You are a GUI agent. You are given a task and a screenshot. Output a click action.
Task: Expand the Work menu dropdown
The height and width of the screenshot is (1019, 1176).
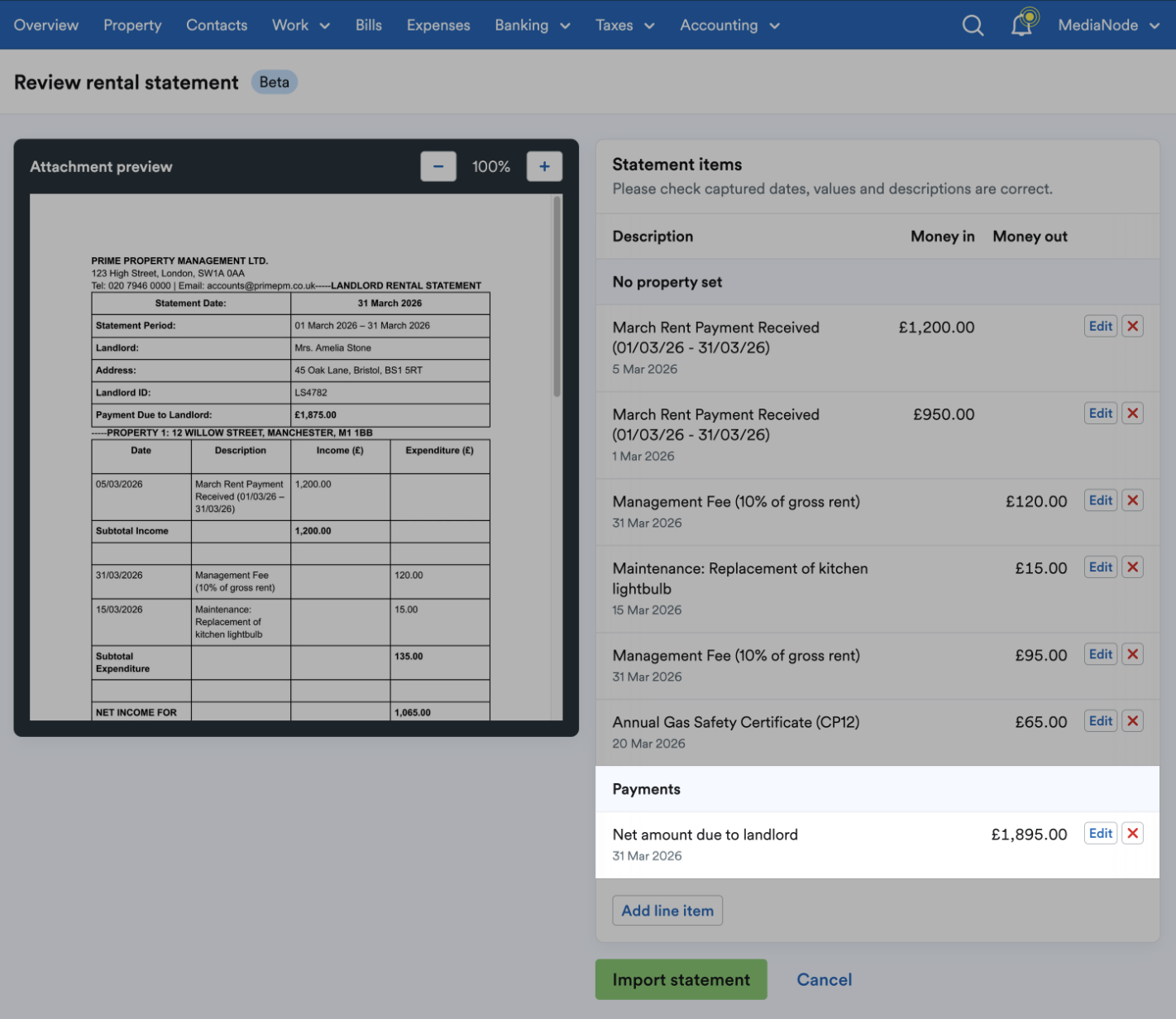coord(301,26)
